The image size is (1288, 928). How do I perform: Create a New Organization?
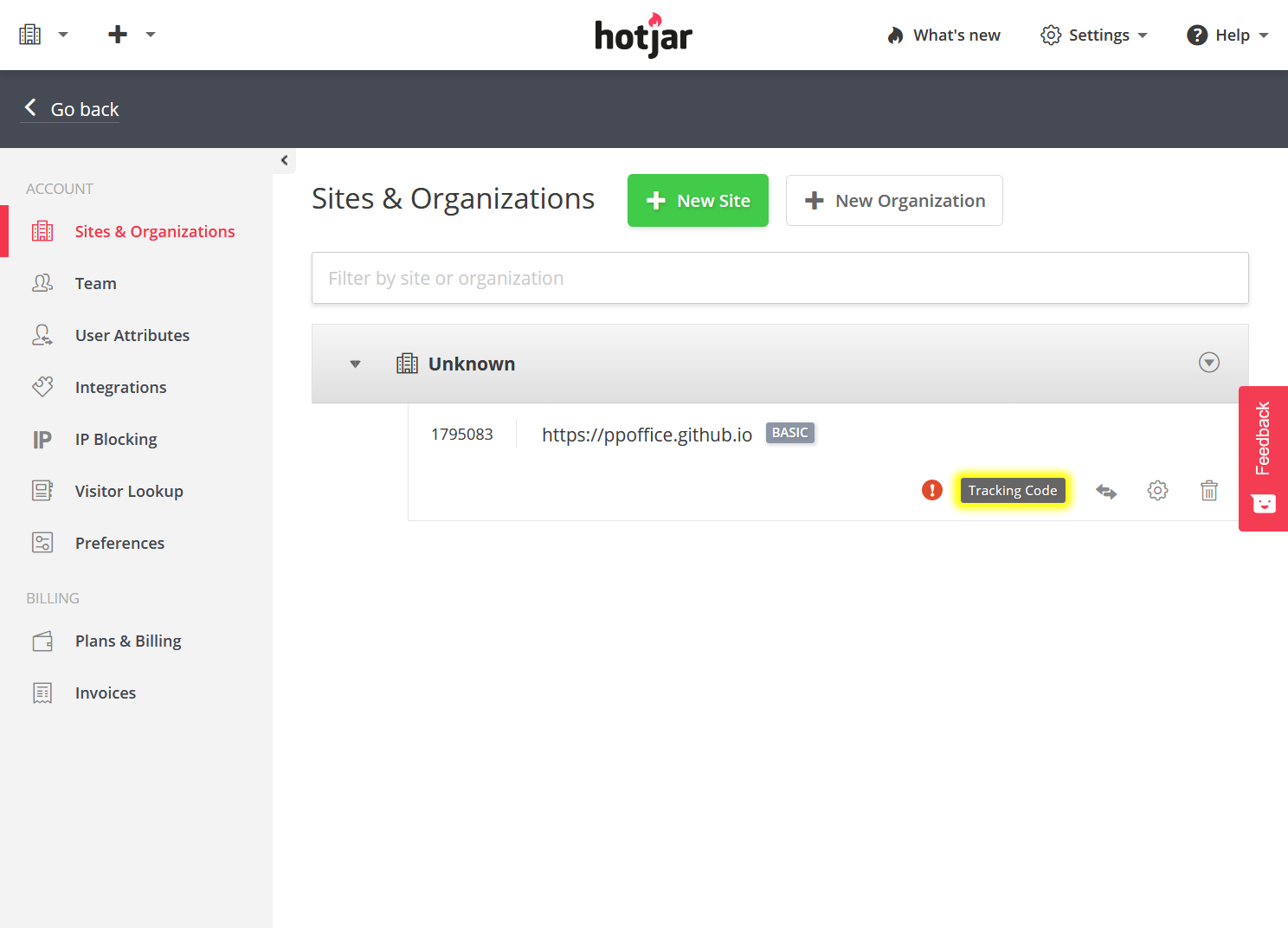[894, 201]
